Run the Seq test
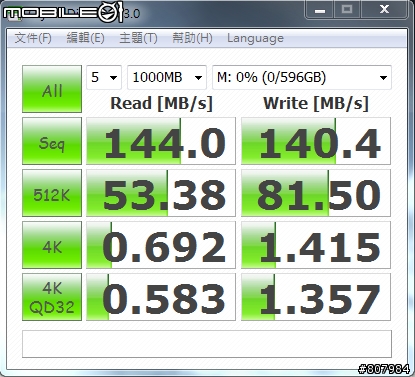The width and height of the screenshot is (415, 377). (x=52, y=141)
